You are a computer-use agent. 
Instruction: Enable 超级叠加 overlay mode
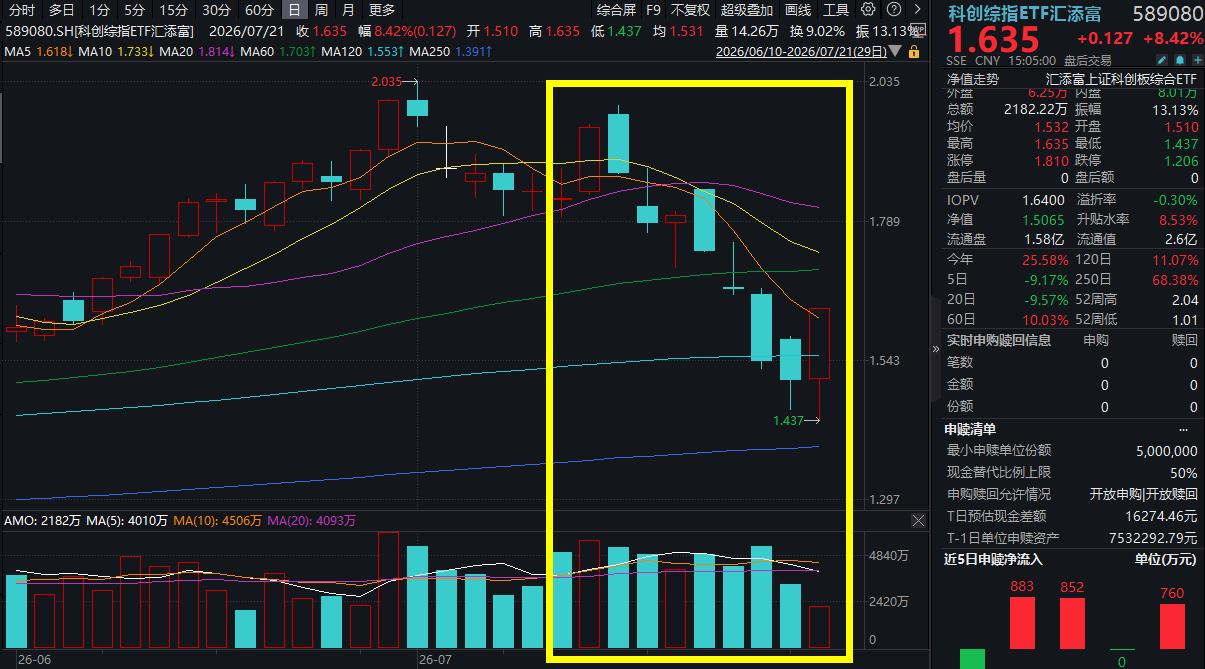click(x=747, y=10)
